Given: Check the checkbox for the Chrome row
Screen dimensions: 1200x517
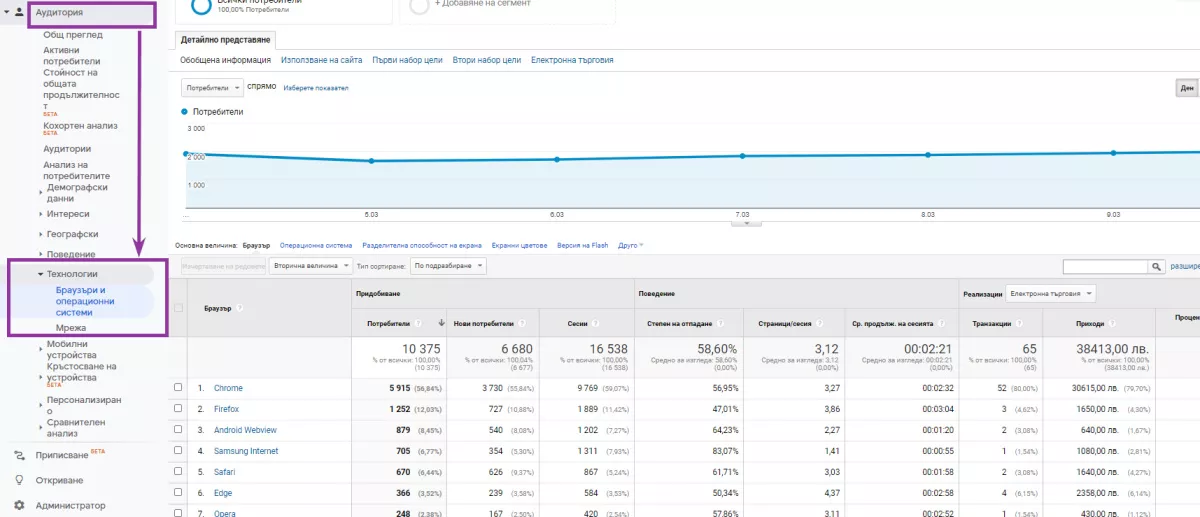Looking at the screenshot, I should tap(178, 388).
